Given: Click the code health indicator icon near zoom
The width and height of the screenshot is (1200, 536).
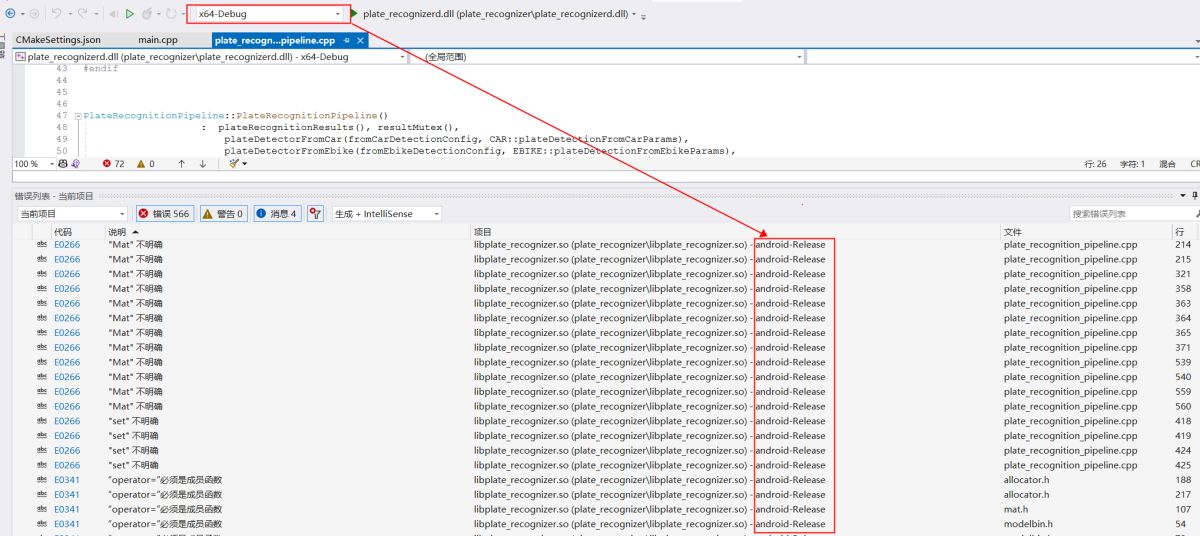Looking at the screenshot, I should (x=63, y=163).
